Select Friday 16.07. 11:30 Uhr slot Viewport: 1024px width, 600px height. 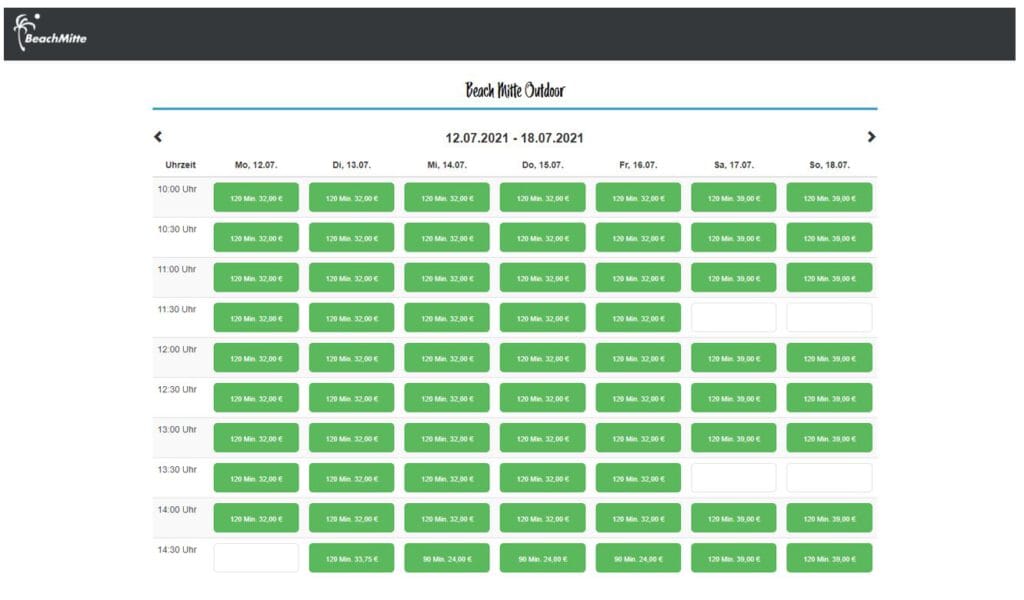638,318
